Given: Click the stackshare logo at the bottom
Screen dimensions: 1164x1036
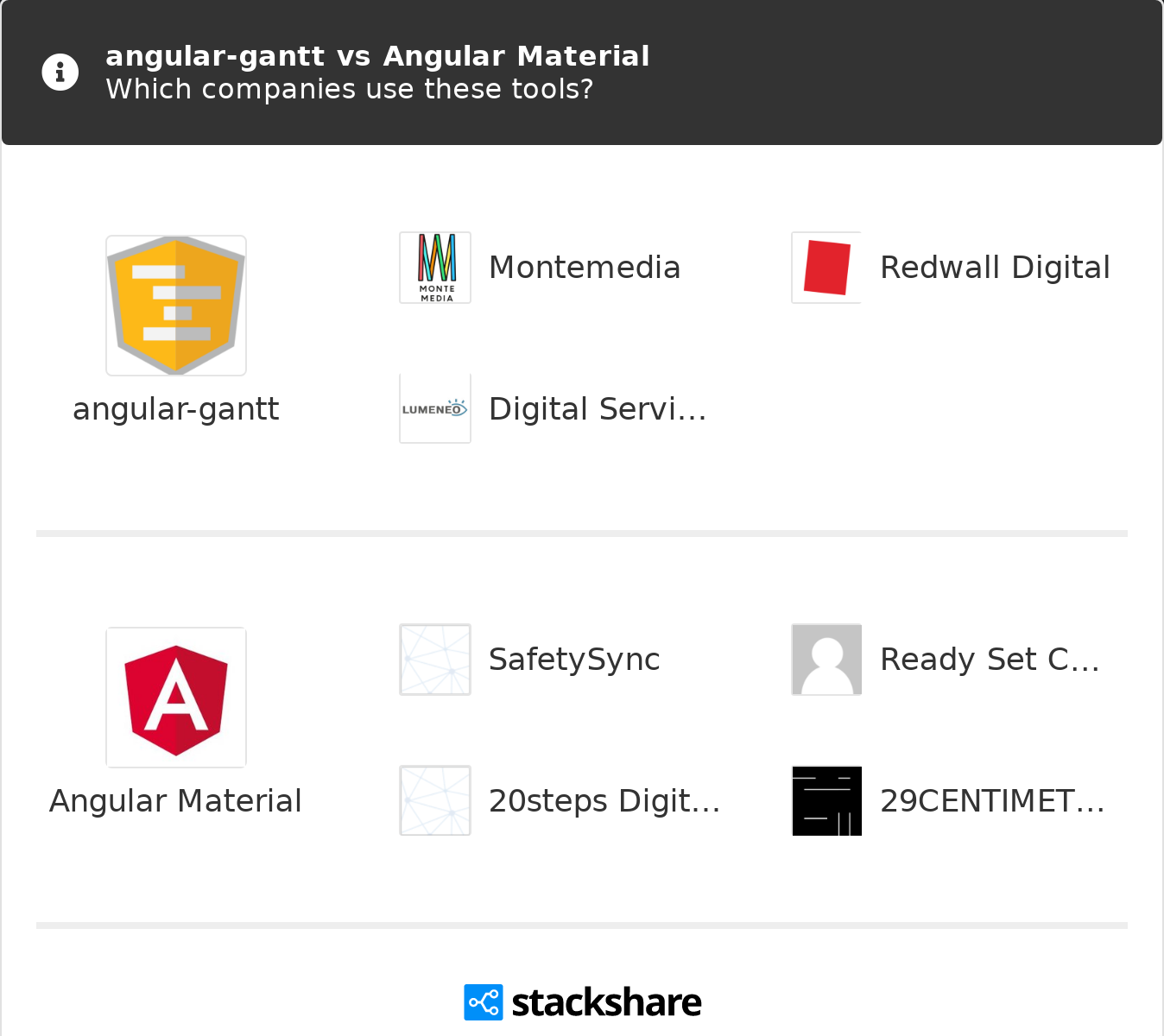Looking at the screenshot, I should coord(582,1001).
